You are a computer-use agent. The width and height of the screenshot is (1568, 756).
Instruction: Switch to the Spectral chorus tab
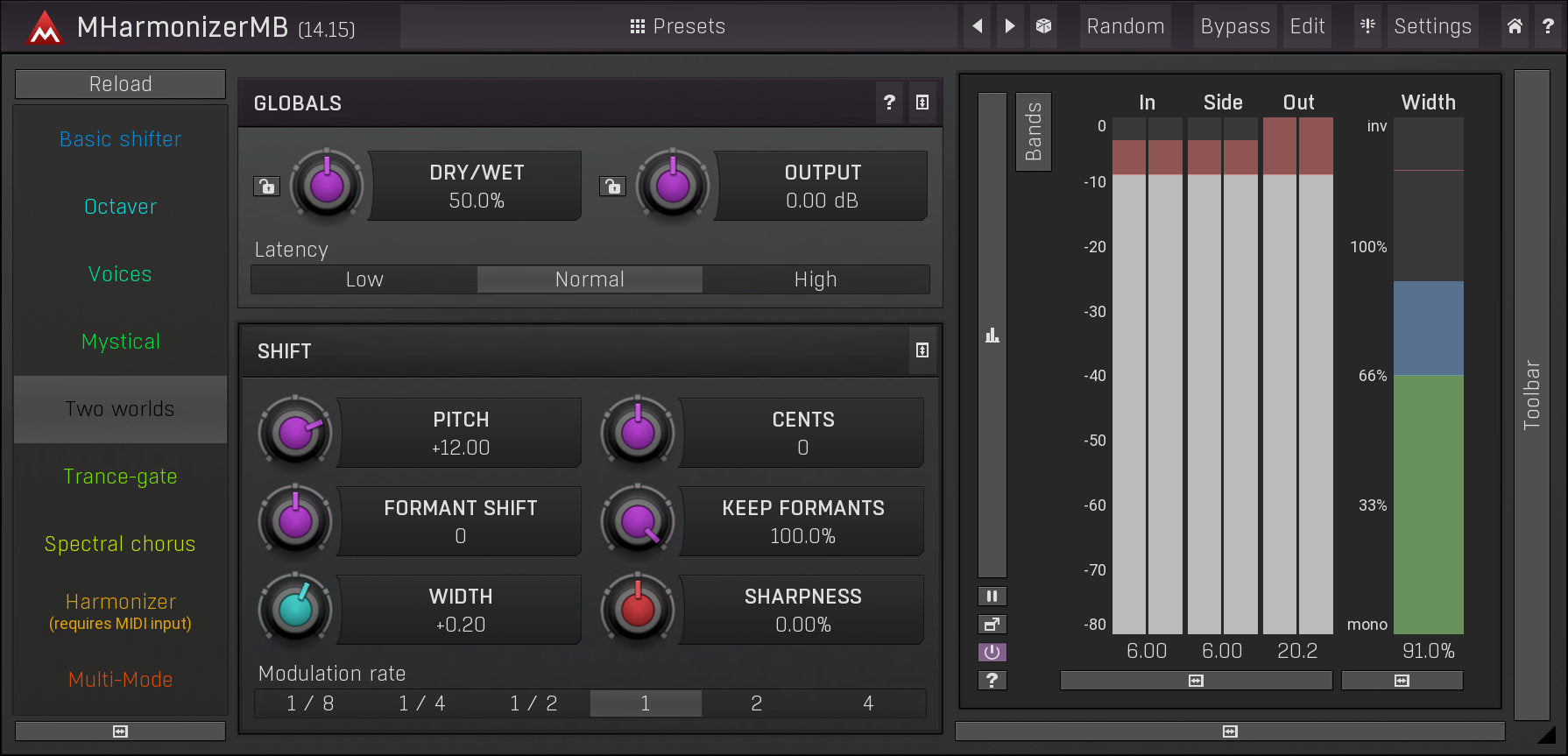(x=120, y=544)
